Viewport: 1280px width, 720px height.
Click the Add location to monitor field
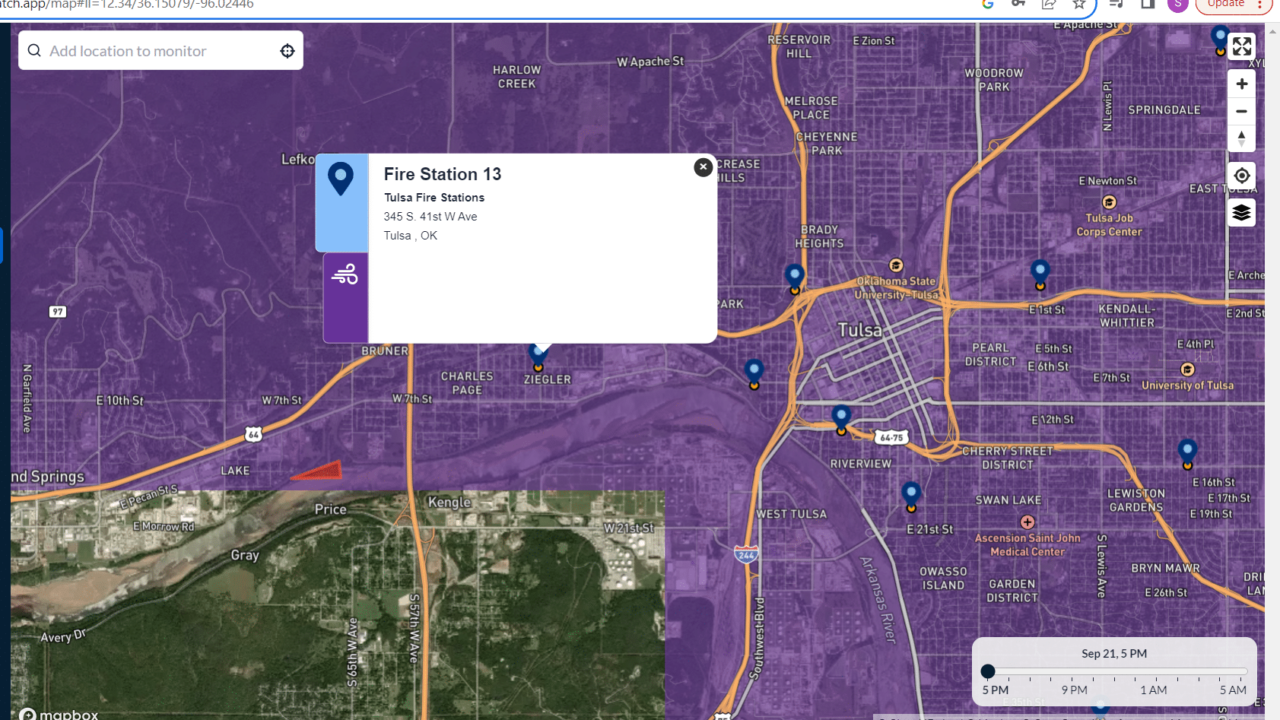tap(150, 50)
